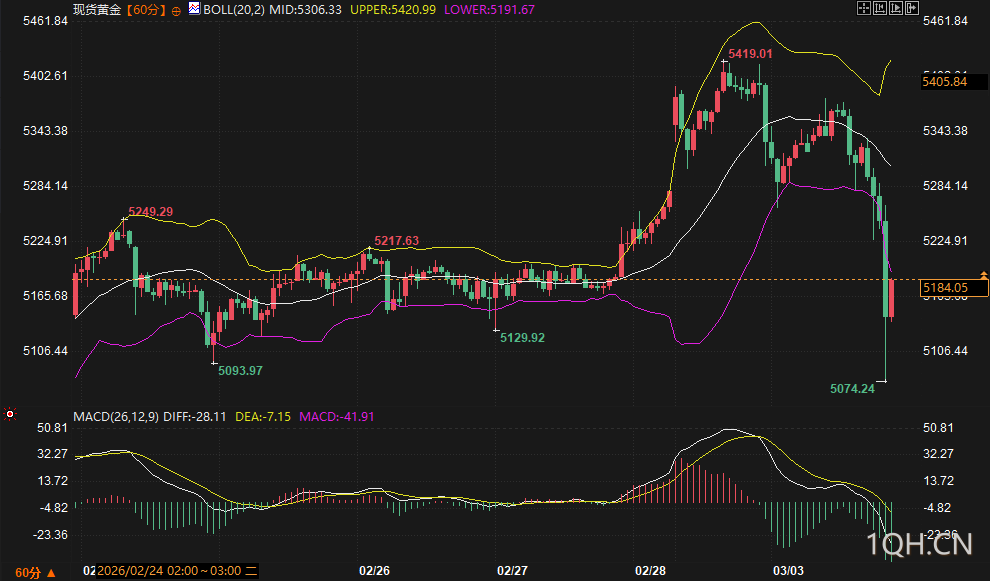Click the BOLL indicator chart icon
The height and width of the screenshot is (581, 990).
[194, 8]
